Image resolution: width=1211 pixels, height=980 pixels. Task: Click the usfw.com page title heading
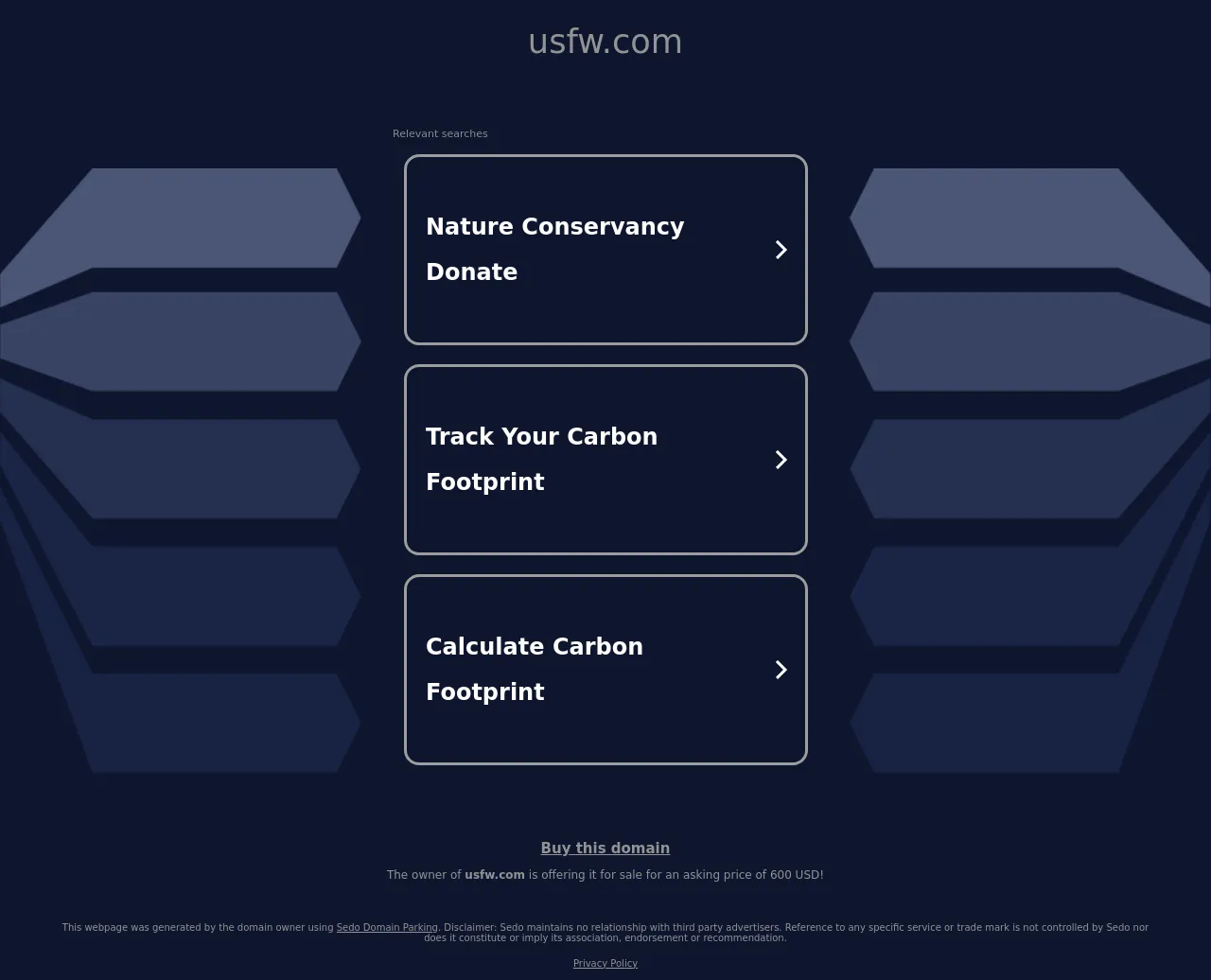coord(605,42)
